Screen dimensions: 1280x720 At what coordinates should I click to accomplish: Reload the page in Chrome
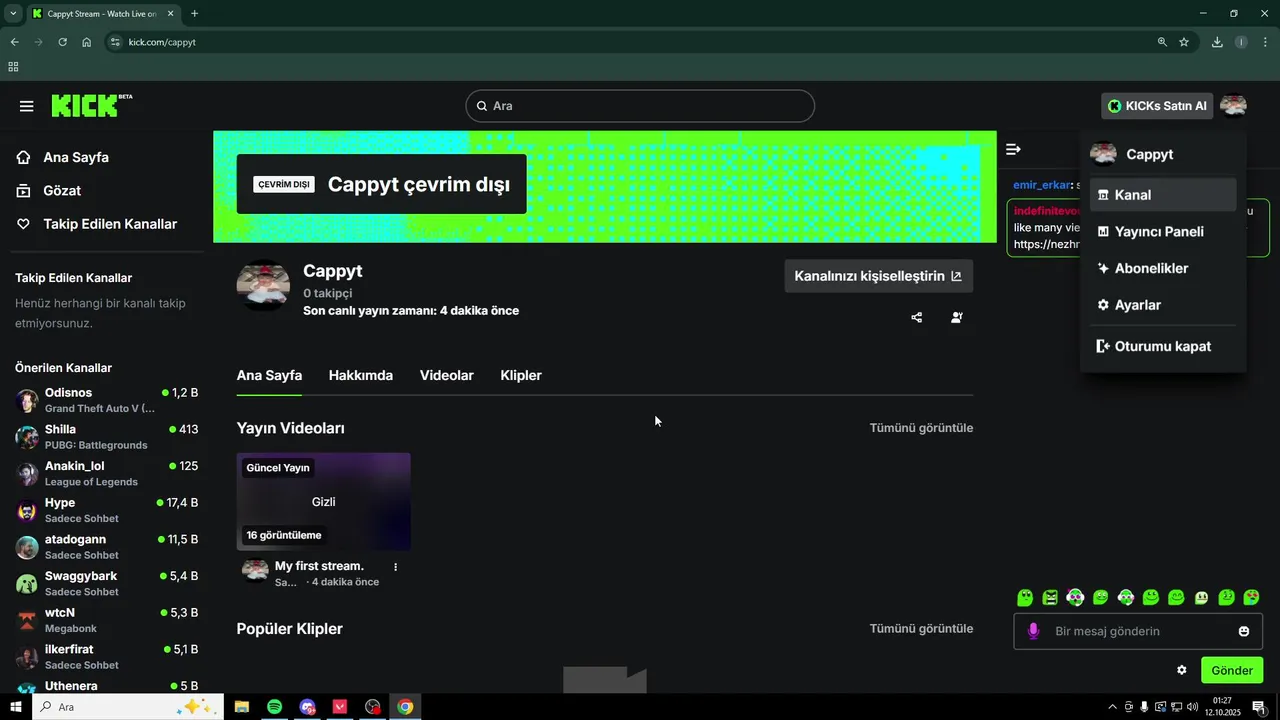click(62, 42)
